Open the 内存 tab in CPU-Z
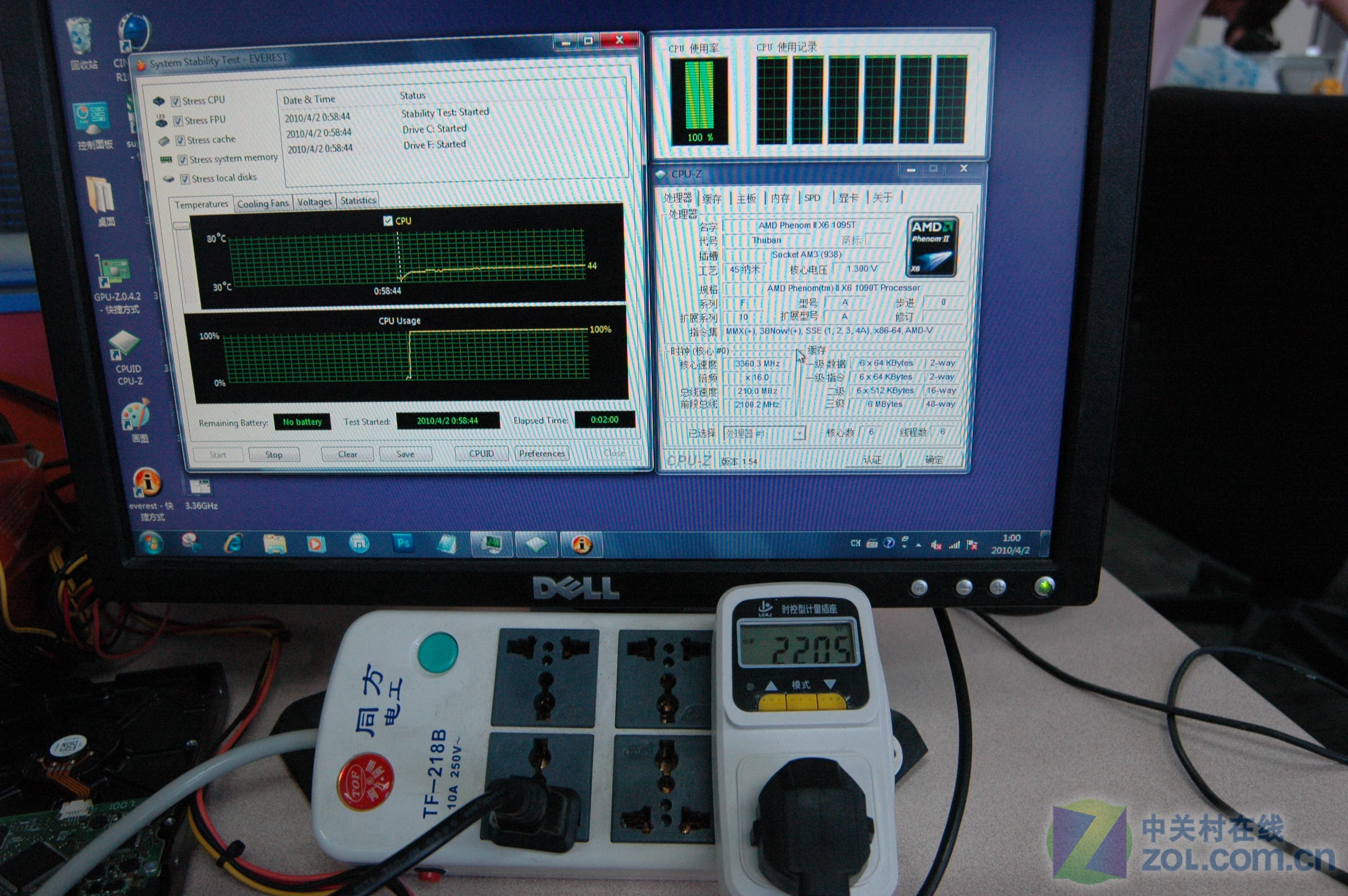1348x896 pixels. [780, 198]
